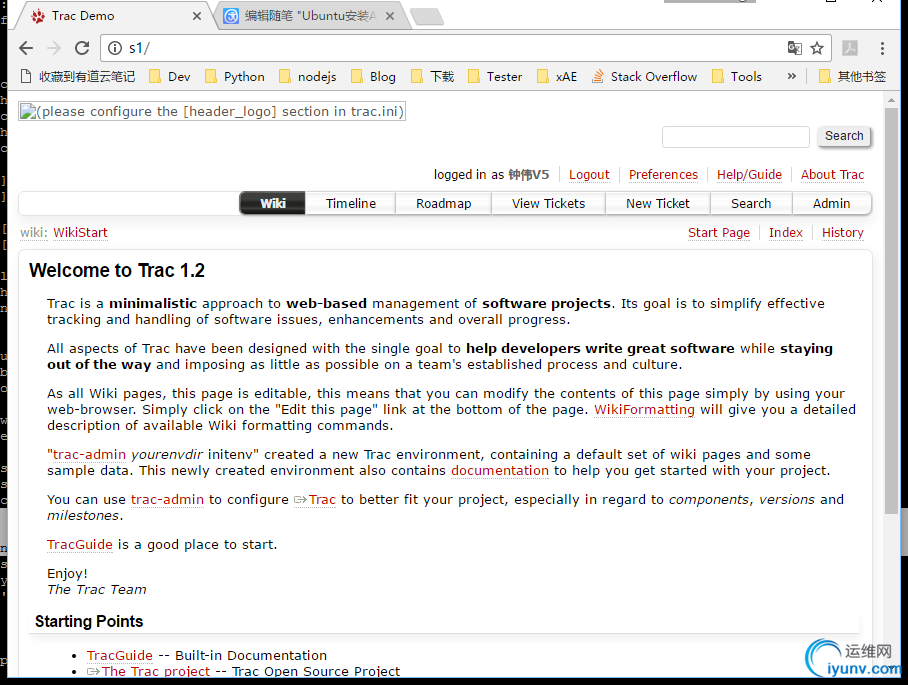
Task: Go back with the browser back arrow
Action: 26,48
